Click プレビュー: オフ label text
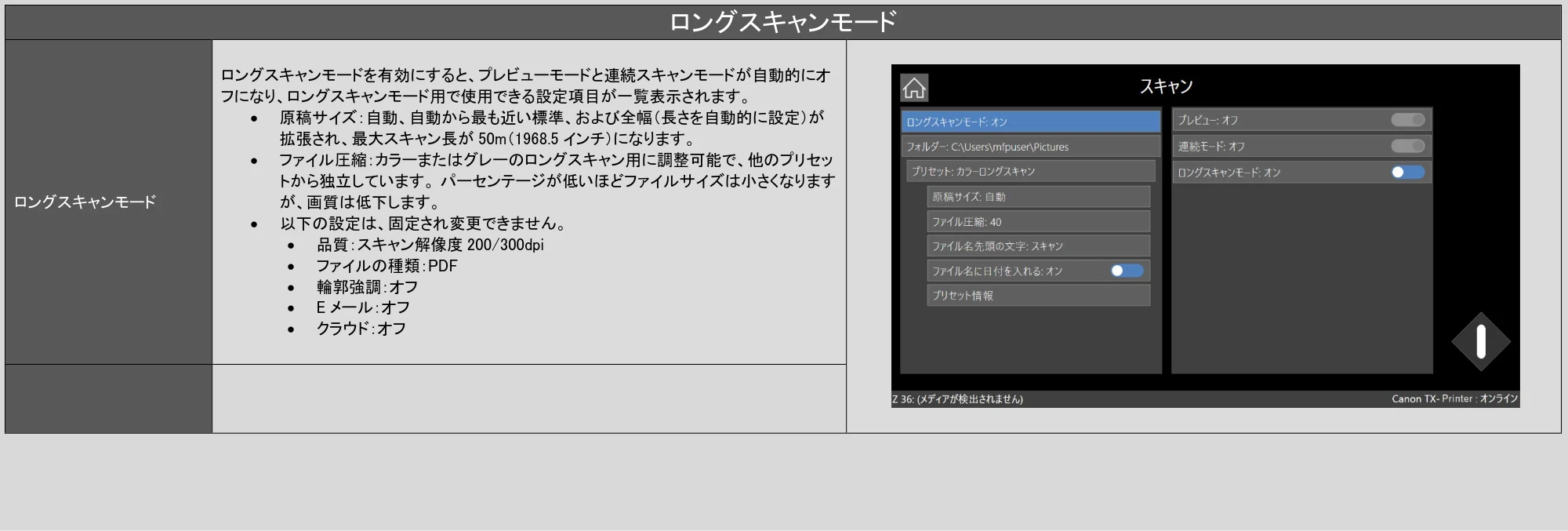The width and height of the screenshot is (1568, 531). pyautogui.click(x=1208, y=120)
